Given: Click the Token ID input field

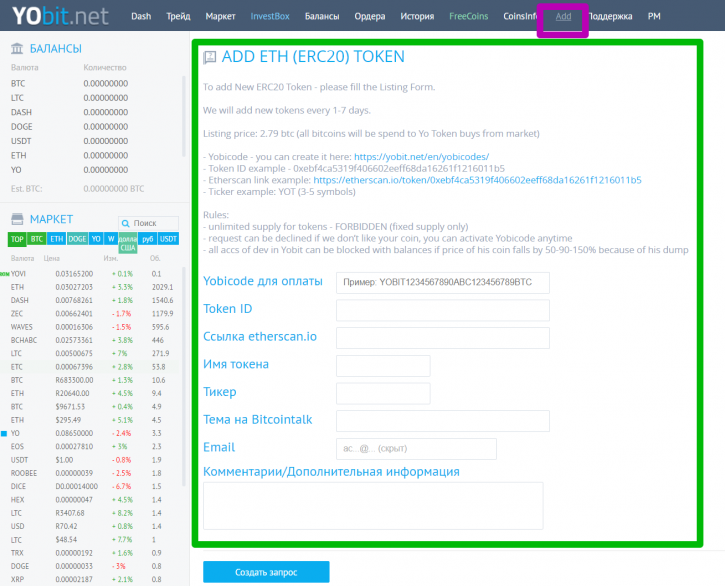Looking at the screenshot, I should click(442, 310).
